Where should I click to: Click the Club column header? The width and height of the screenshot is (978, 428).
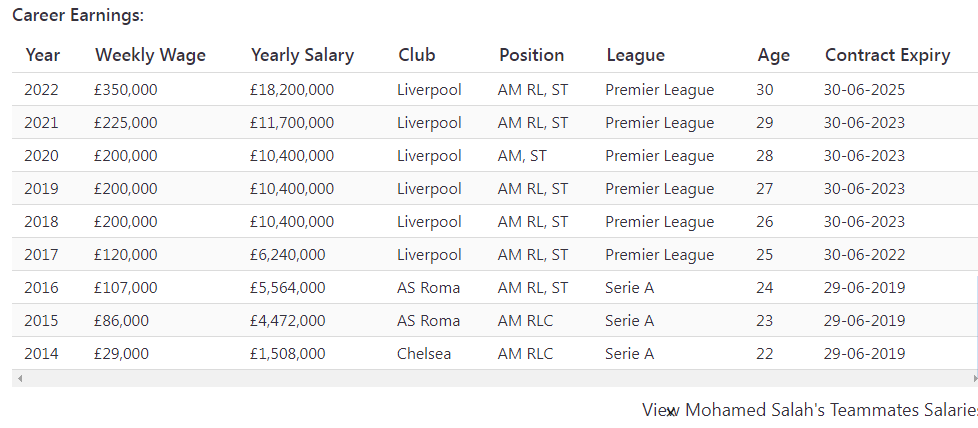coord(417,55)
